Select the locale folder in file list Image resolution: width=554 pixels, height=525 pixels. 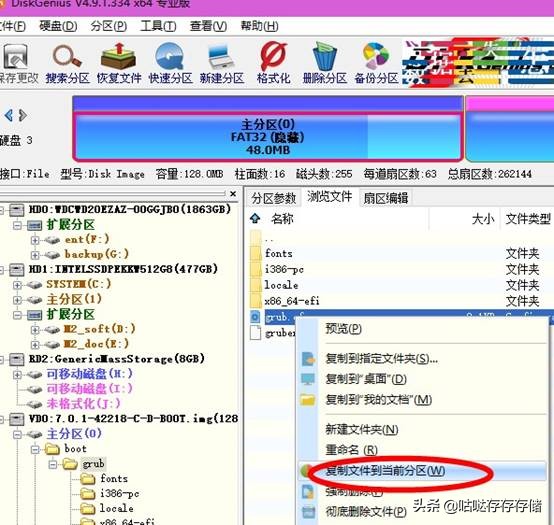click(x=281, y=285)
